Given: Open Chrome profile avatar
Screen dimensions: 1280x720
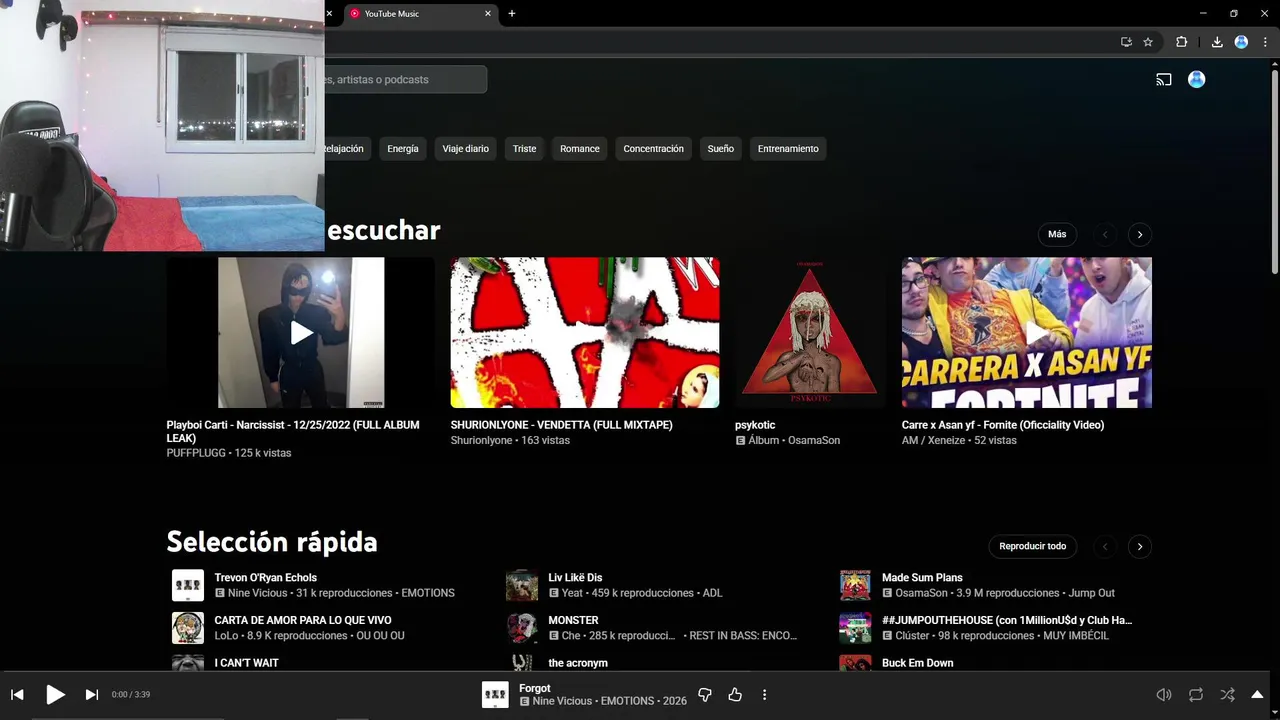Looking at the screenshot, I should pyautogui.click(x=1241, y=42).
